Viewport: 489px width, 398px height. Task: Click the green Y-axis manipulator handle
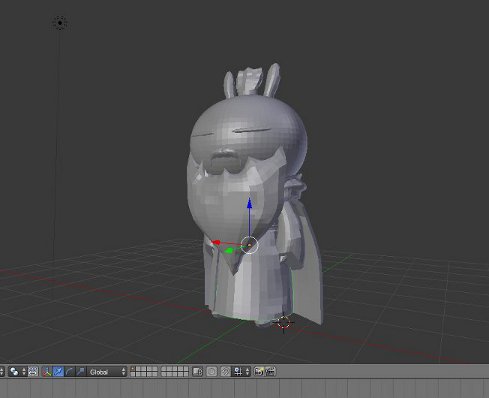point(229,251)
